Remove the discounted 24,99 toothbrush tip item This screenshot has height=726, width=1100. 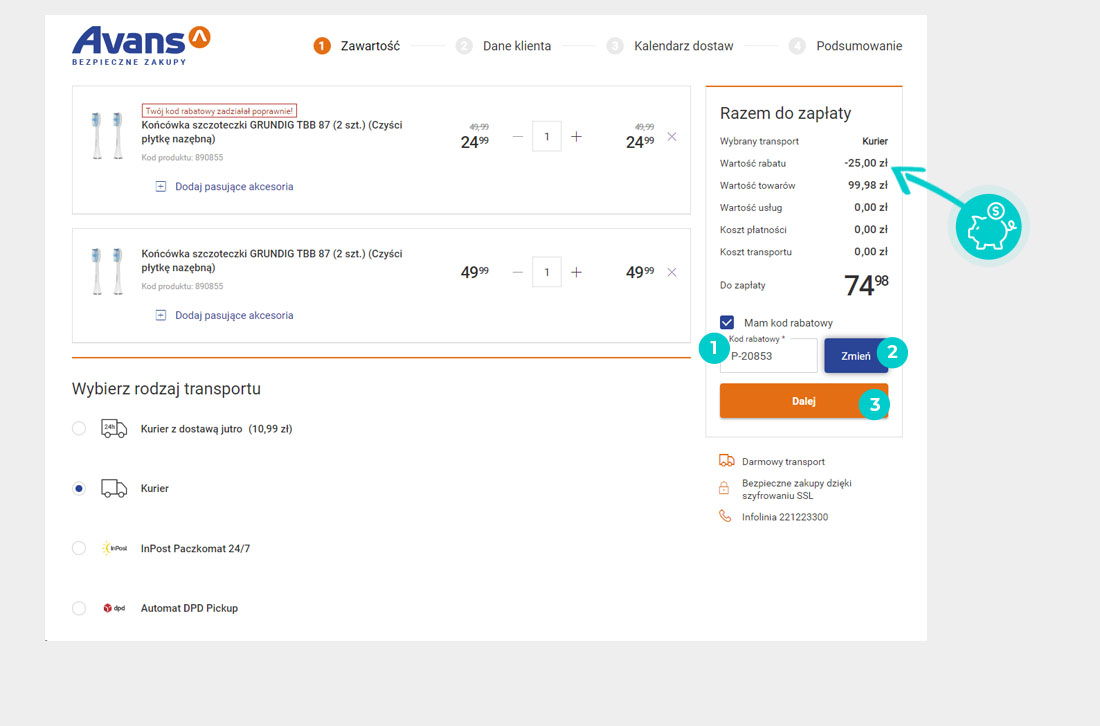tap(672, 137)
